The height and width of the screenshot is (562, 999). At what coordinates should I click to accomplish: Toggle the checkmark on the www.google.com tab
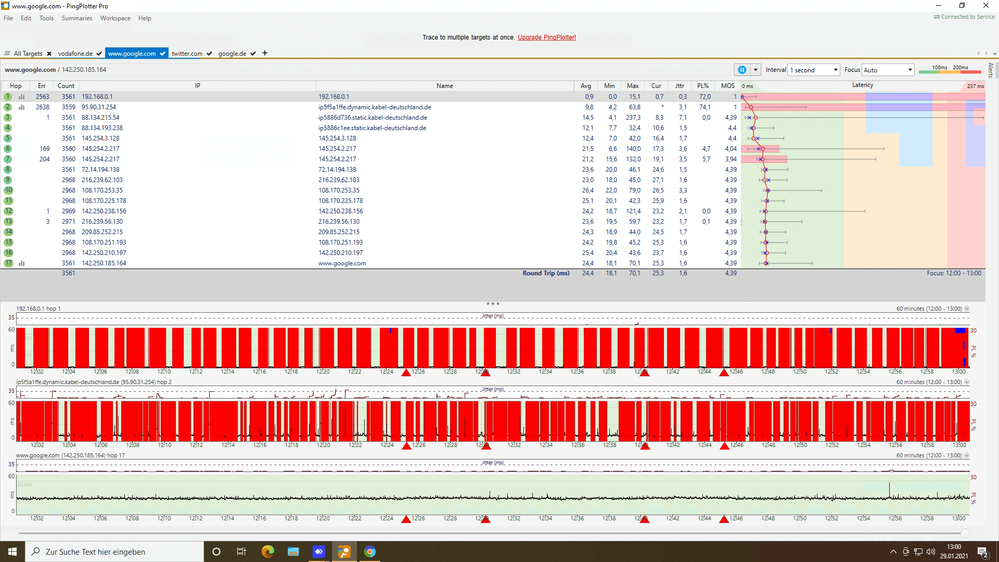coord(163,54)
